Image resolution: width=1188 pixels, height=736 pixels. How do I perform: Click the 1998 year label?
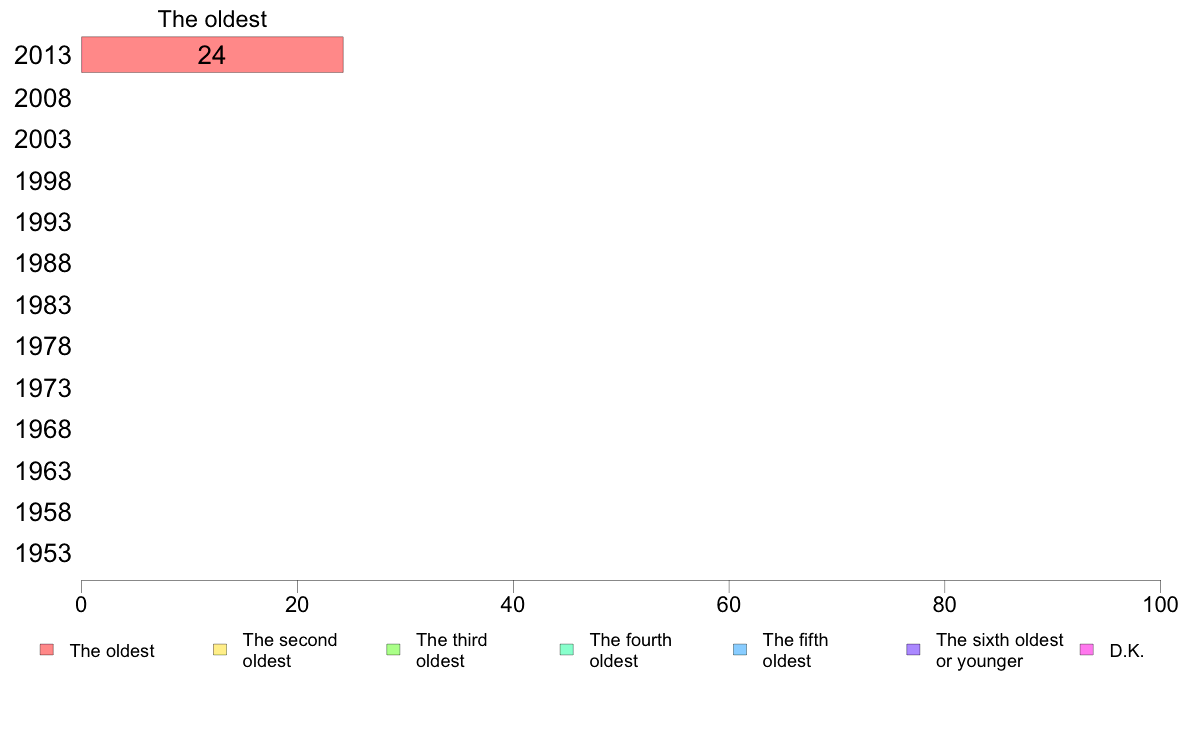click(x=42, y=181)
